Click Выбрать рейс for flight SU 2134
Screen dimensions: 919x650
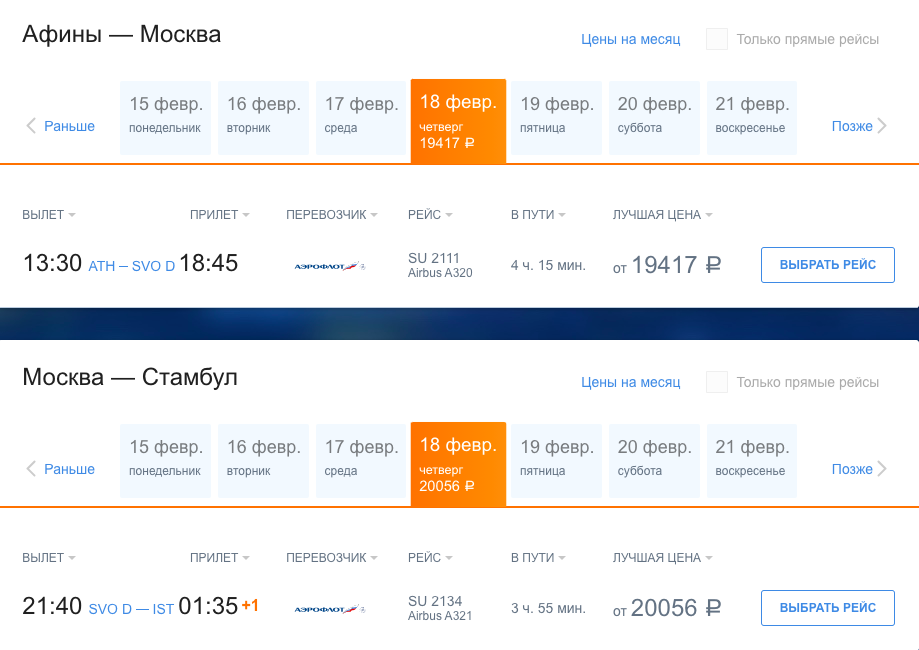coord(828,608)
